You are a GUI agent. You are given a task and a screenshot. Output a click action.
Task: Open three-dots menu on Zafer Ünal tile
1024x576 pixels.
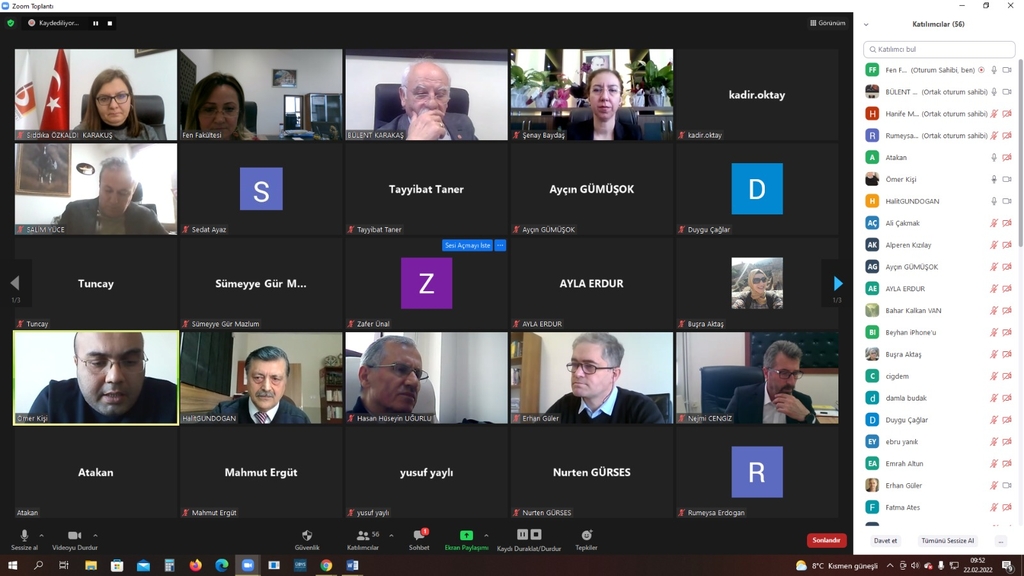pyautogui.click(x=500, y=245)
